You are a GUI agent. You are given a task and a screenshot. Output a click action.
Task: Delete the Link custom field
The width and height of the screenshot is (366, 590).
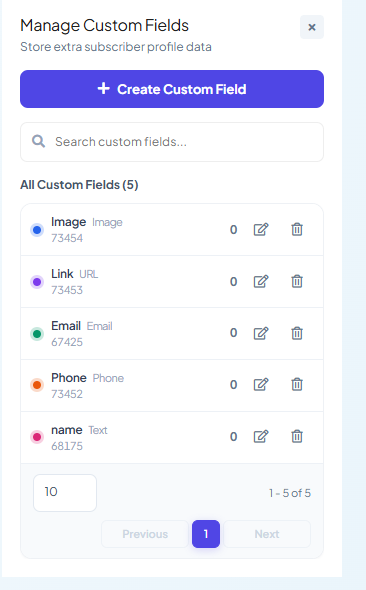[297, 281]
